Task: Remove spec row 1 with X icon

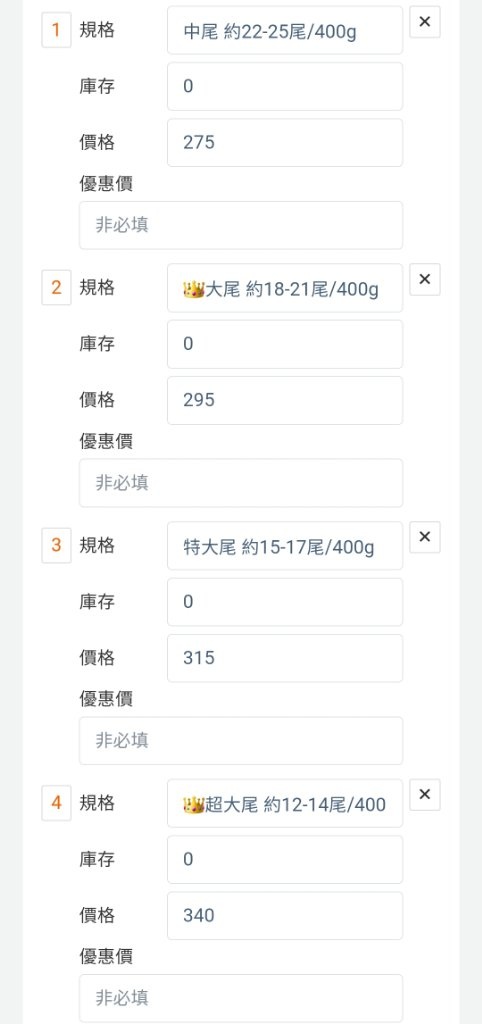Action: tap(425, 22)
